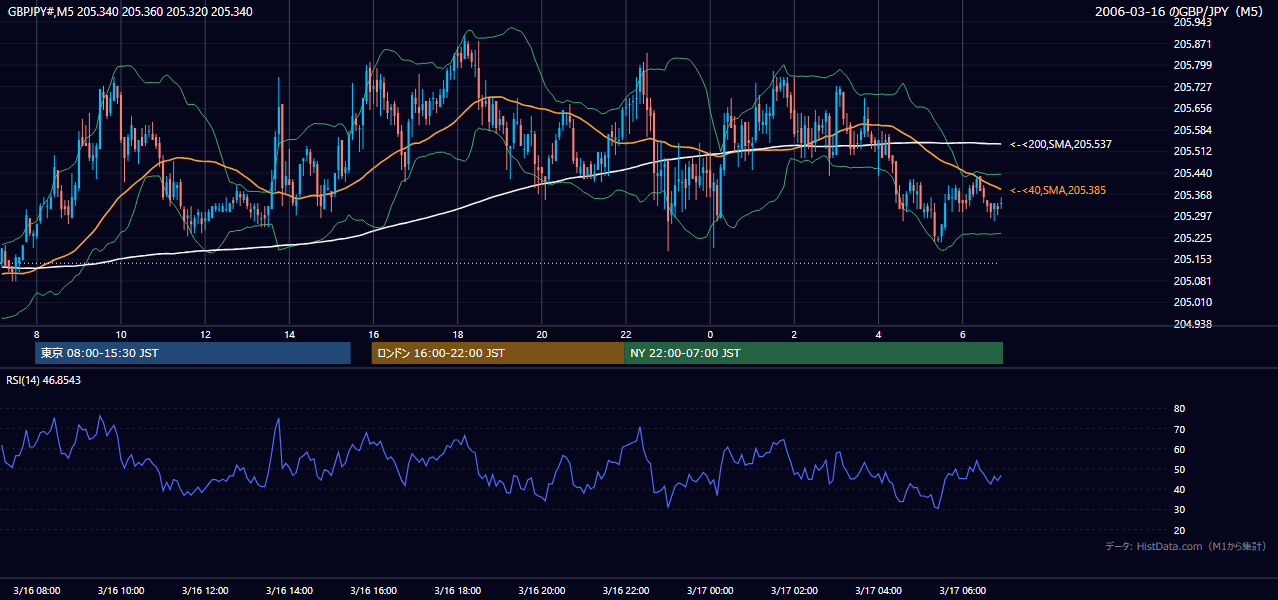This screenshot has width=1278, height=600.
Task: Click the Tokyo session bar 東京 08:00-15:30 JST
Action: click(x=193, y=353)
